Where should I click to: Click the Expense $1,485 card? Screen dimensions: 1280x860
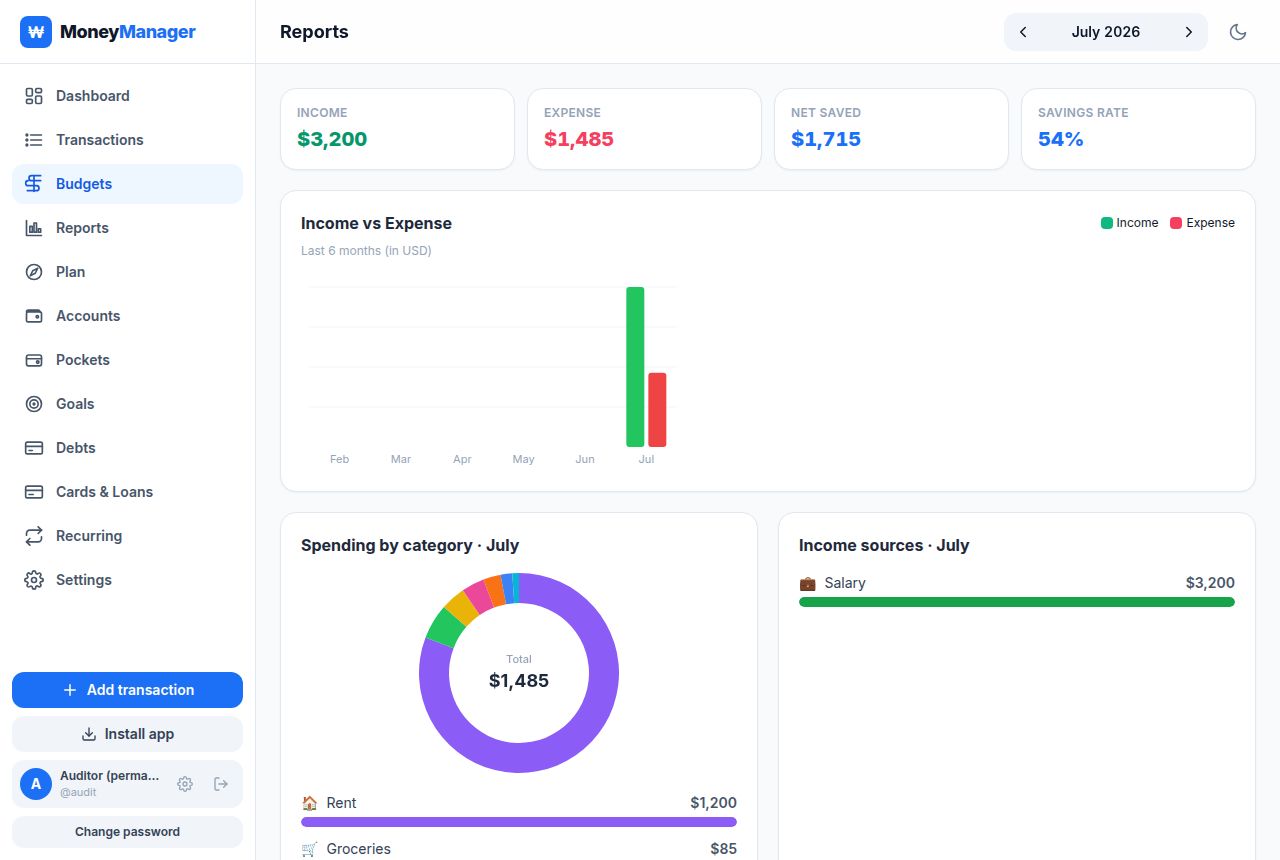pyautogui.click(x=644, y=129)
